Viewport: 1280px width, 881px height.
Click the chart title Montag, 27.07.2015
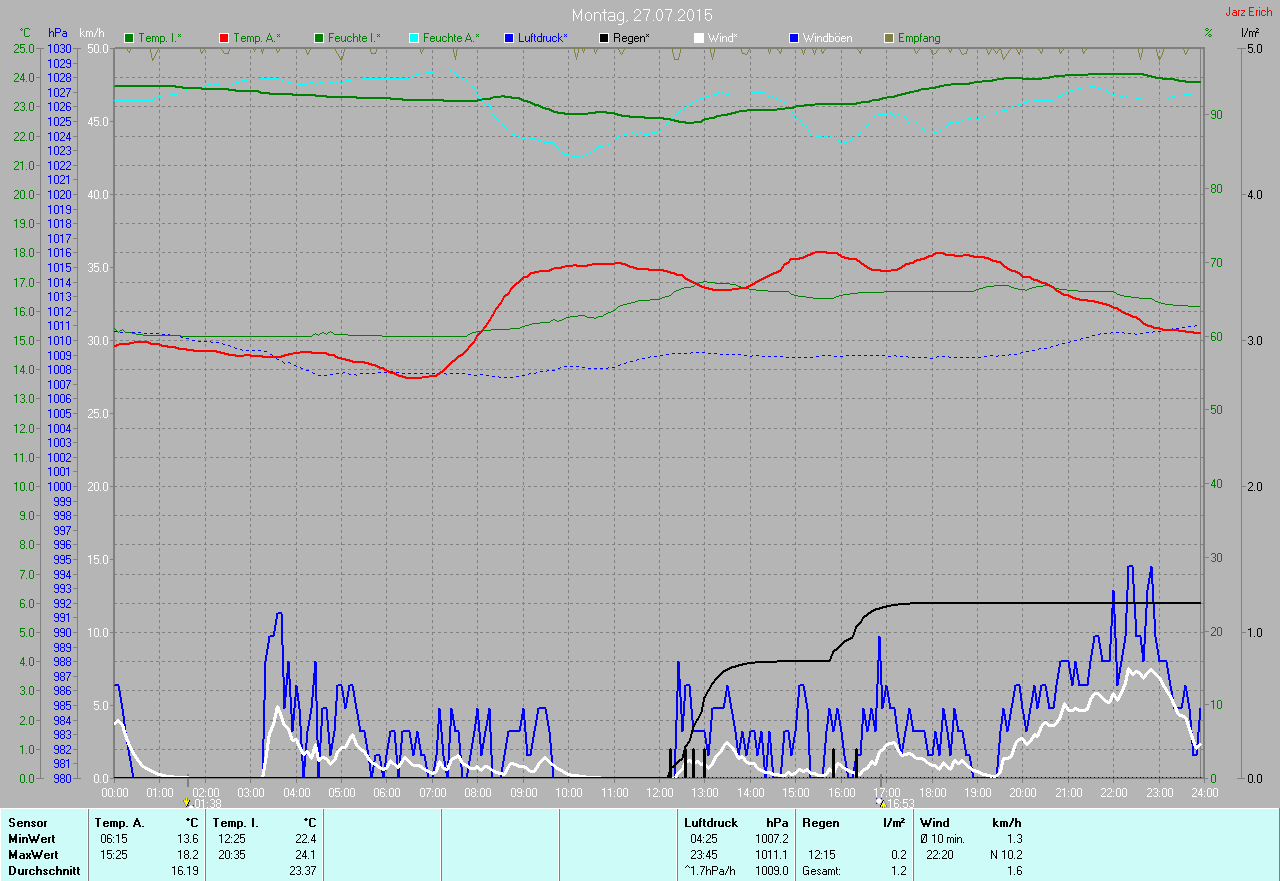click(x=641, y=15)
